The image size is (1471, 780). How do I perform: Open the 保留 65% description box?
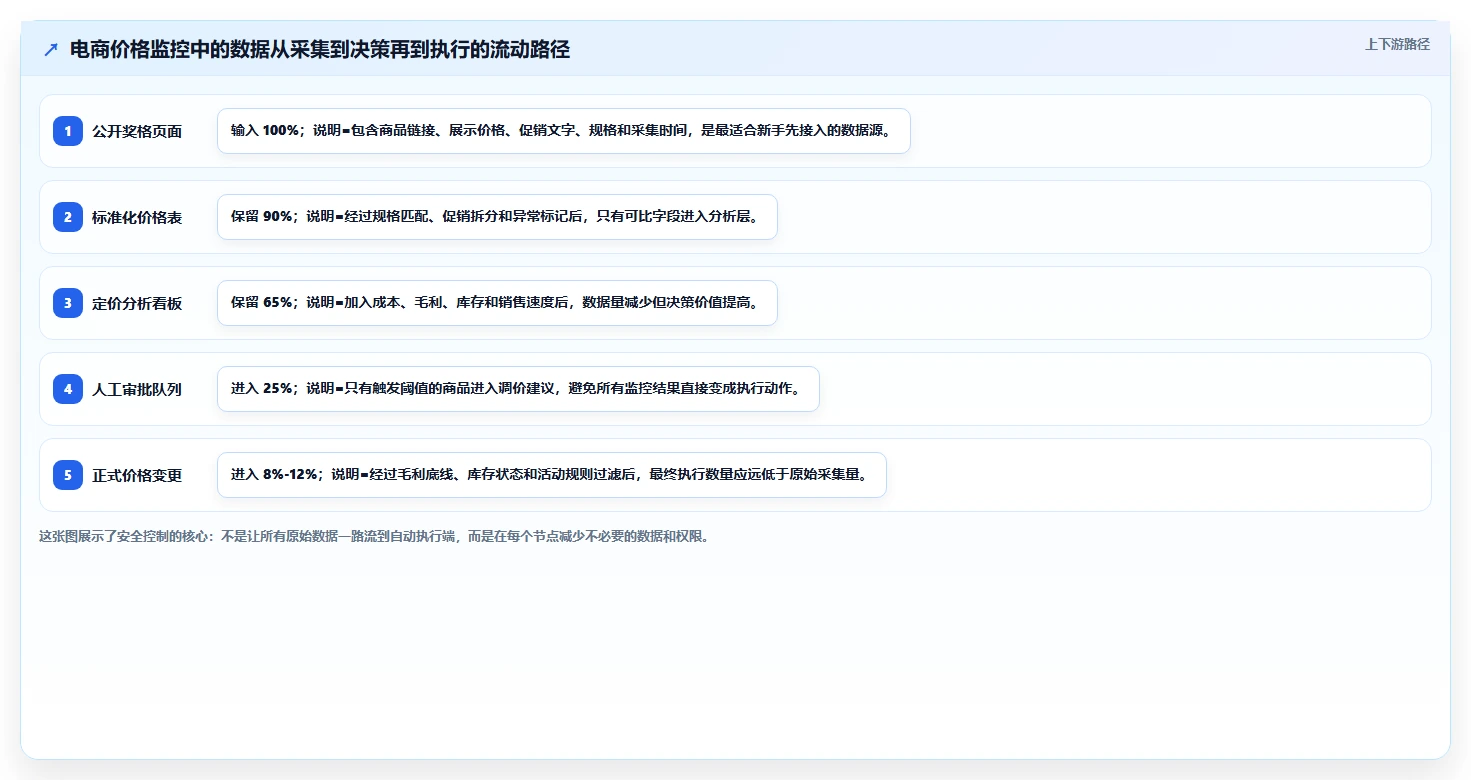(497, 303)
